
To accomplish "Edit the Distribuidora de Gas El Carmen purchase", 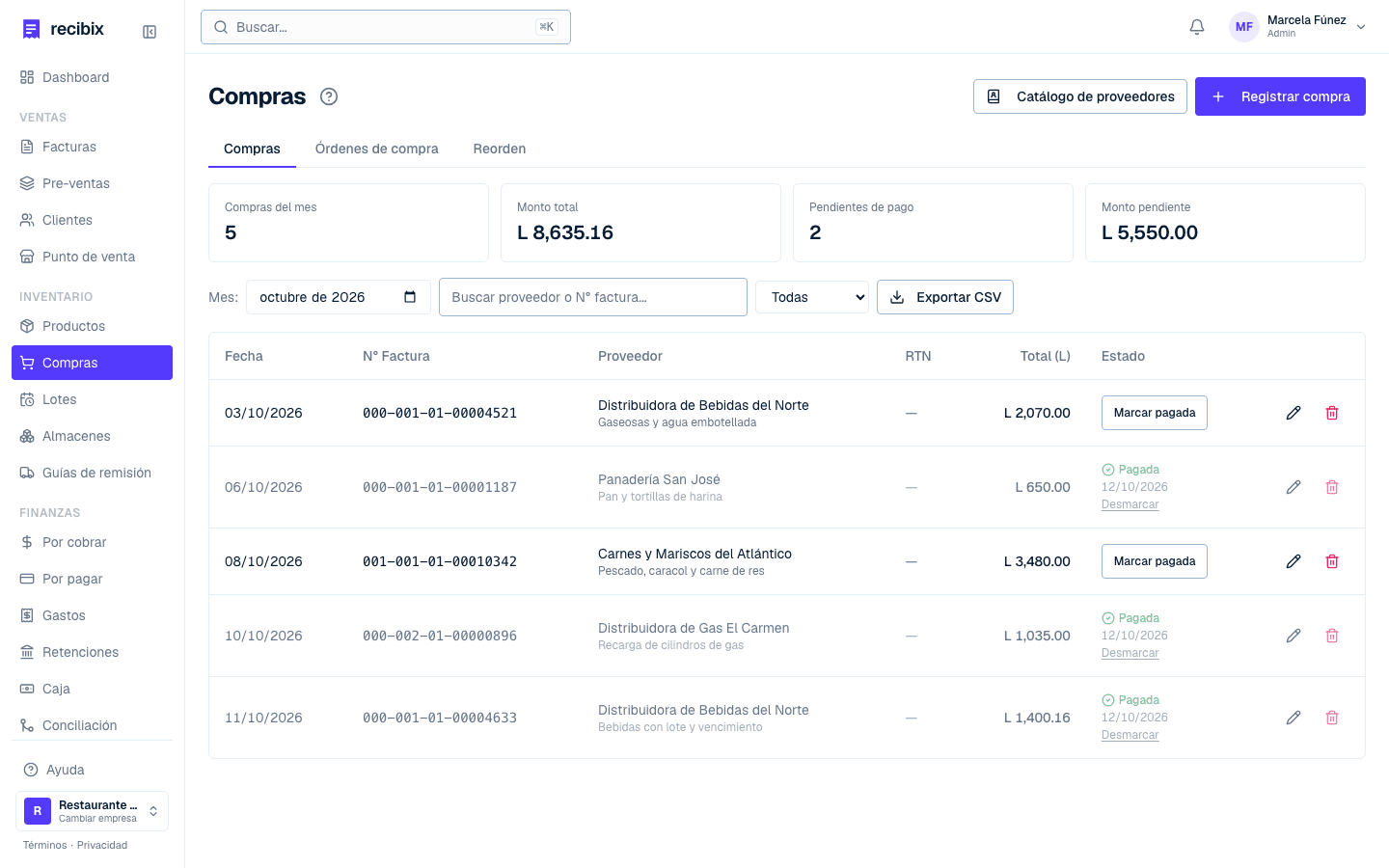I will [x=1294, y=636].
